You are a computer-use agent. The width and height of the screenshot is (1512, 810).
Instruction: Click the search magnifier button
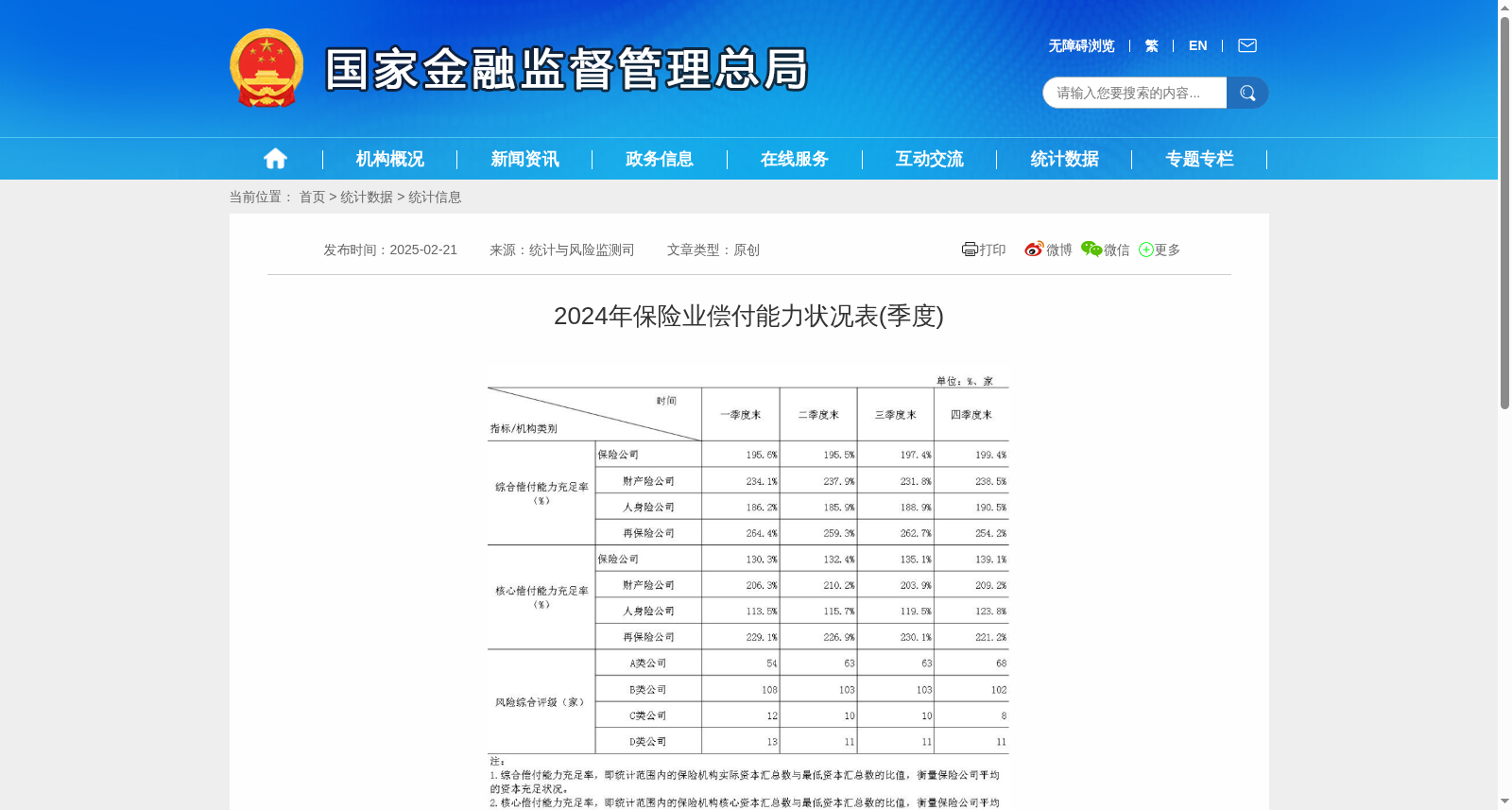1247,93
